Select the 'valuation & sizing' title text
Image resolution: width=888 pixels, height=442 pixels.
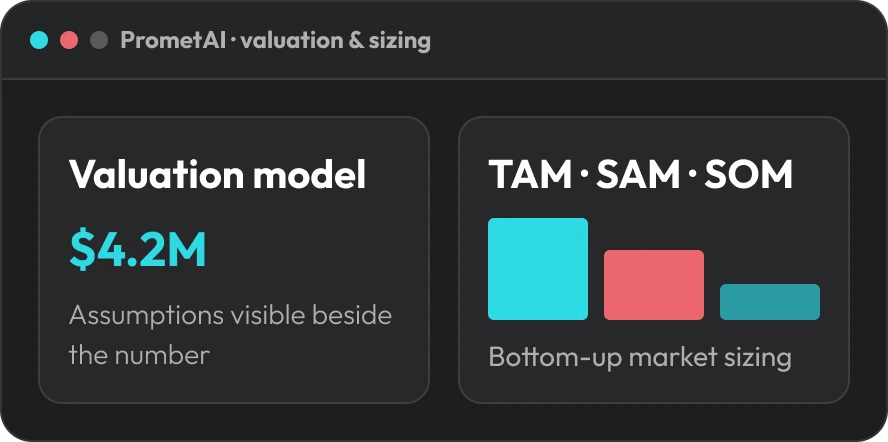click(x=336, y=41)
